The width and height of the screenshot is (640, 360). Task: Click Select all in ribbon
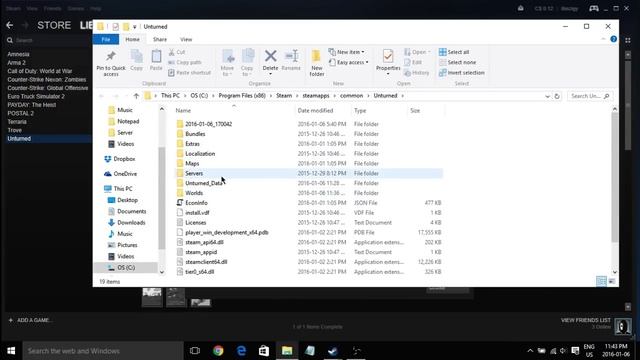click(454, 52)
